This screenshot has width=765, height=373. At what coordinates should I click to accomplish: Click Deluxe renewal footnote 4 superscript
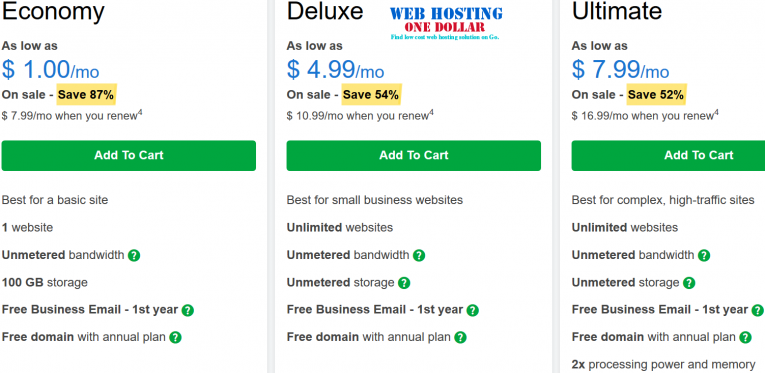(x=431, y=113)
